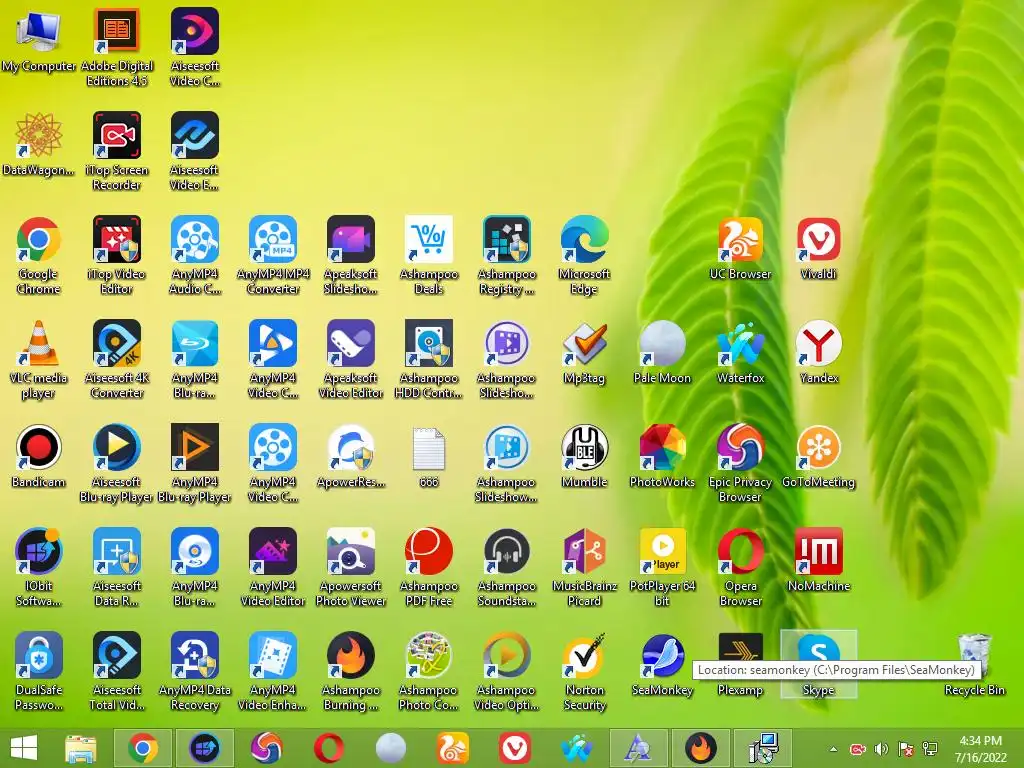Select the DualSafe Password icon
Screen dimensions: 1024x768
tap(39, 671)
